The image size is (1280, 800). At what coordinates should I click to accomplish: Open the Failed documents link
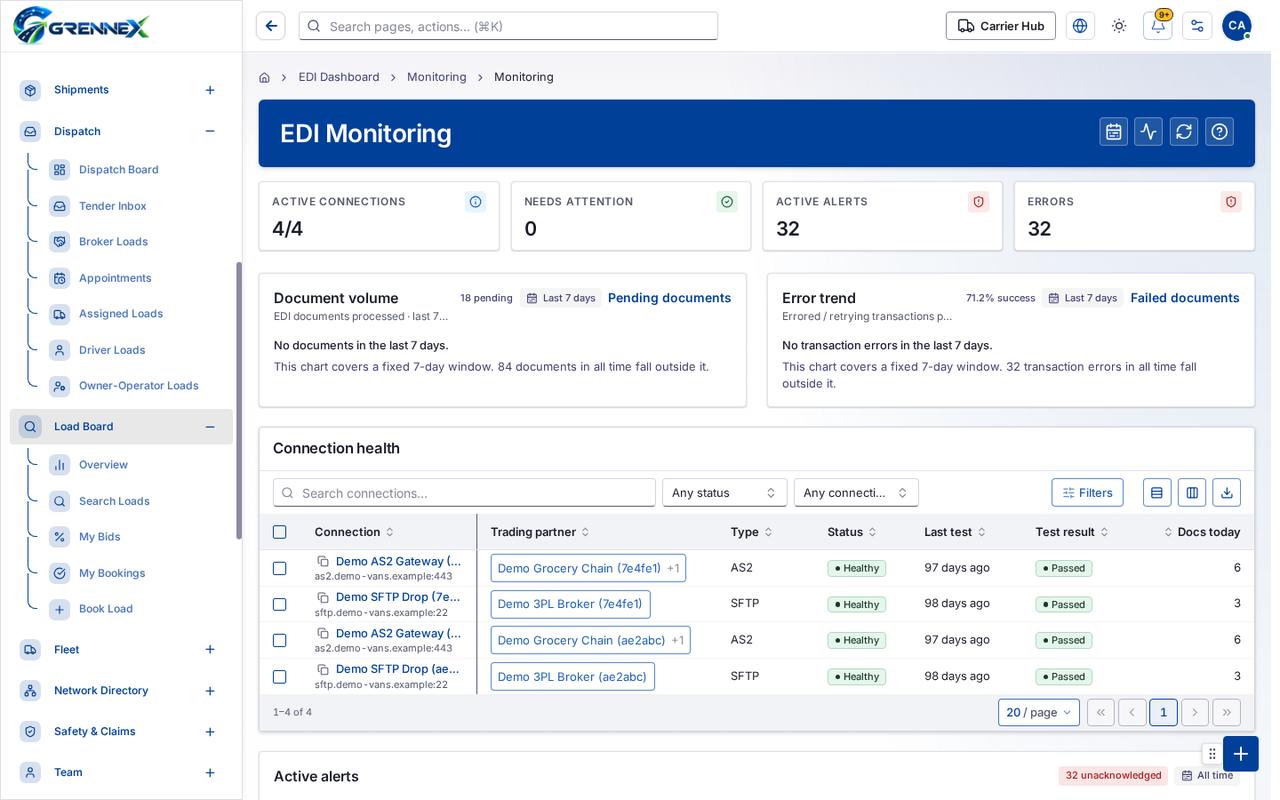tap(1185, 298)
